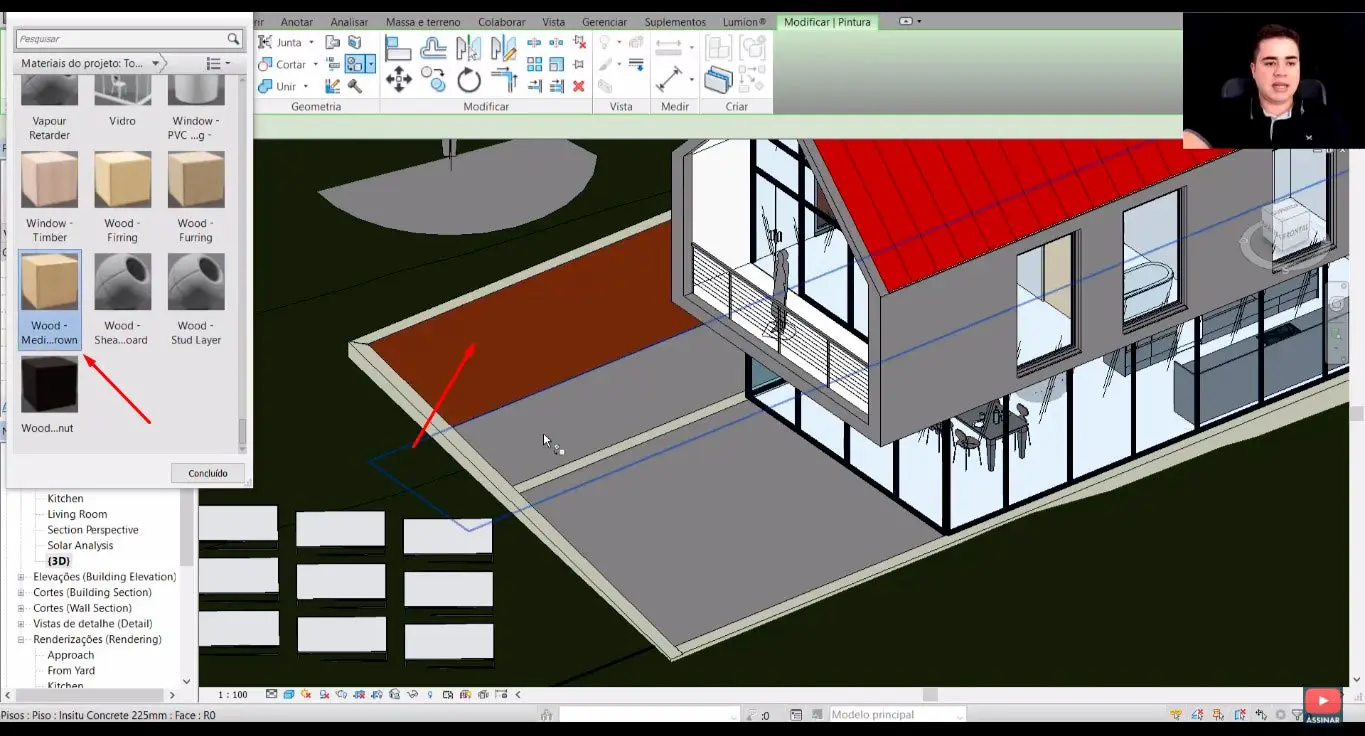Click the 1 : 100 view scale
Screen dimensions: 1365x736
pyautogui.click(x=233, y=695)
